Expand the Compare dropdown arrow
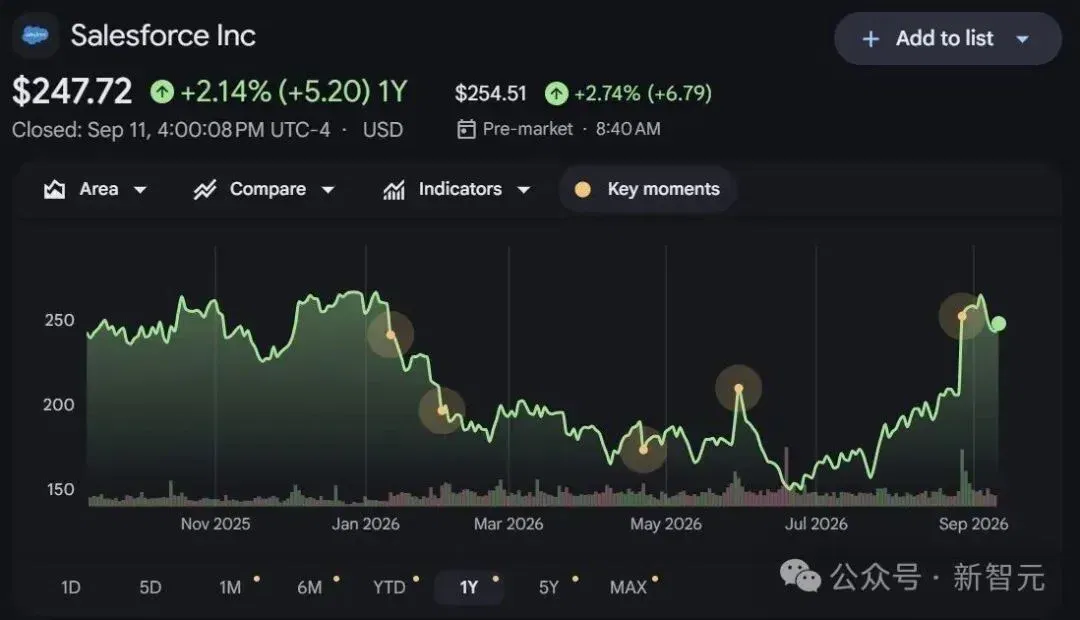1080x620 pixels. [x=328, y=189]
